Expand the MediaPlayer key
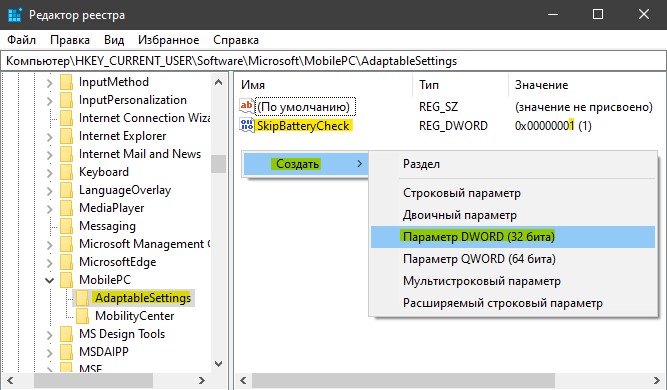Viewport: 667px width, 390px height. 50,209
